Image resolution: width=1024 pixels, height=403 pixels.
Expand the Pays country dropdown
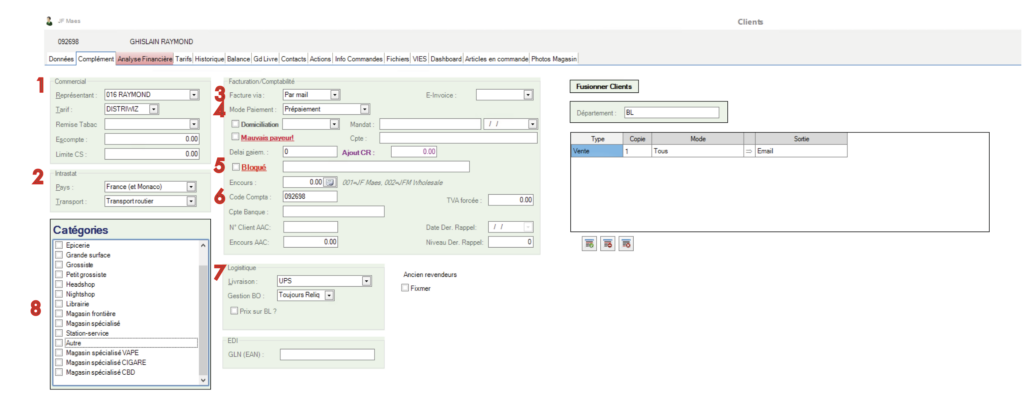click(x=189, y=187)
